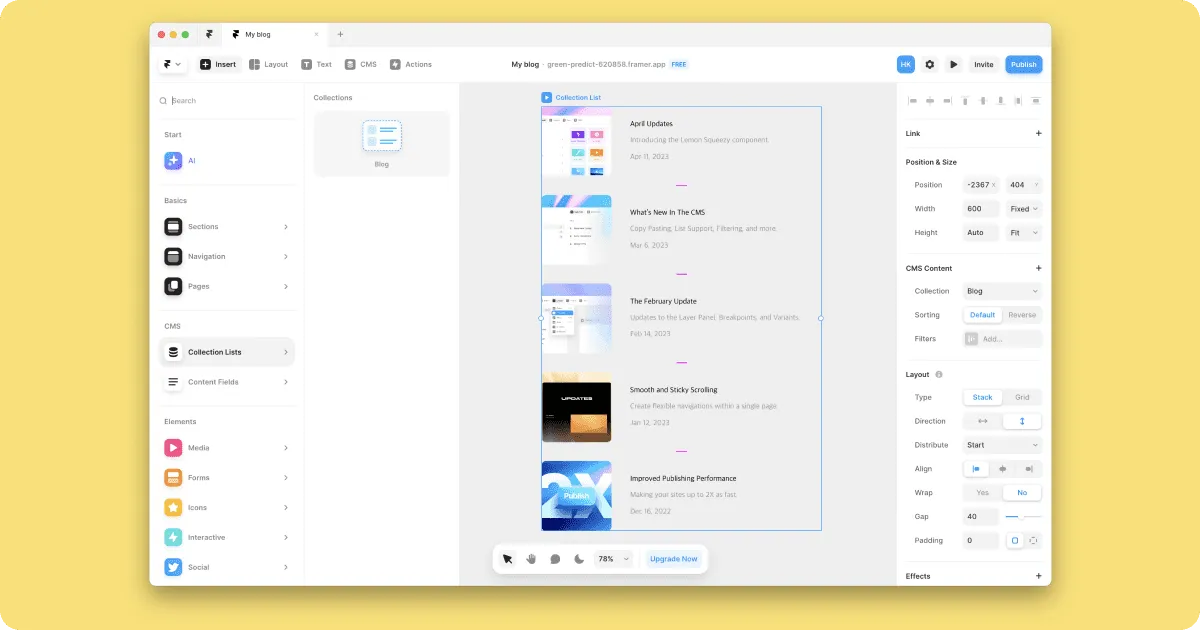Viewport: 1200px width, 630px height.
Task: Set layout Align to center
Action: pos(1003,469)
